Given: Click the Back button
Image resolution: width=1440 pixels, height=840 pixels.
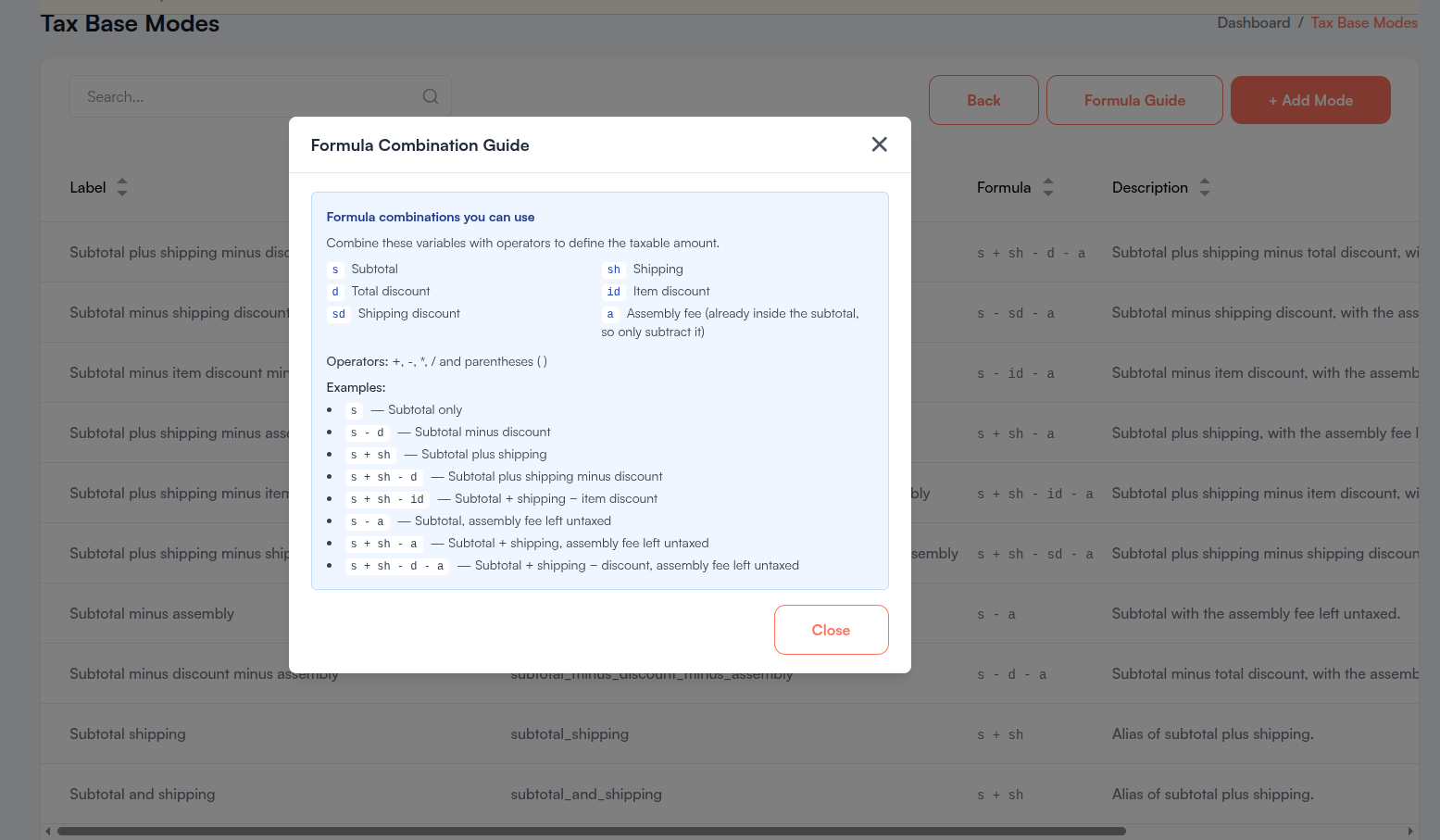Looking at the screenshot, I should pos(983,100).
